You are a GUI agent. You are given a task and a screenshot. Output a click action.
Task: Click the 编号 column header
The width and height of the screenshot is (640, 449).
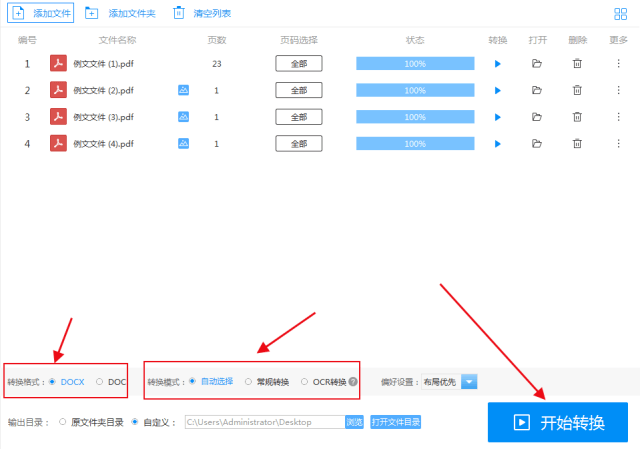point(27,40)
